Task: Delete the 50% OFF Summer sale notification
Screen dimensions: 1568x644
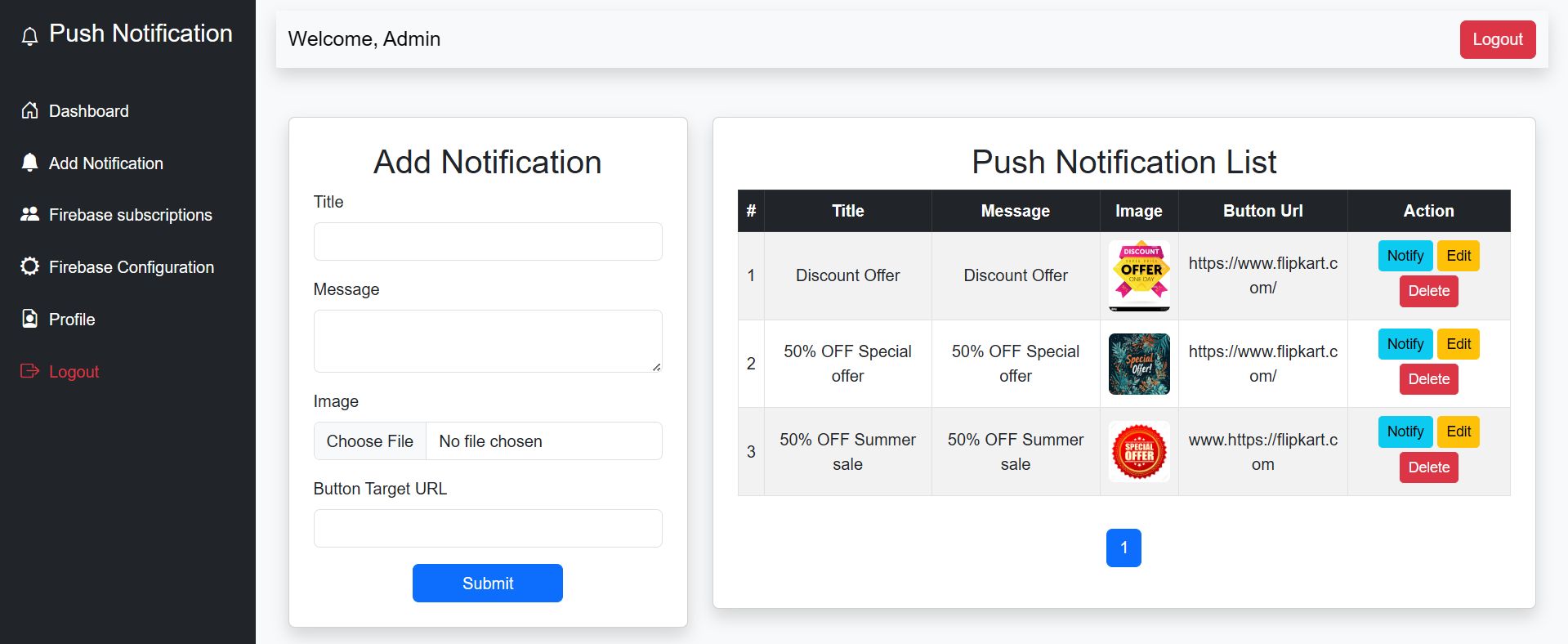Action: click(1428, 467)
